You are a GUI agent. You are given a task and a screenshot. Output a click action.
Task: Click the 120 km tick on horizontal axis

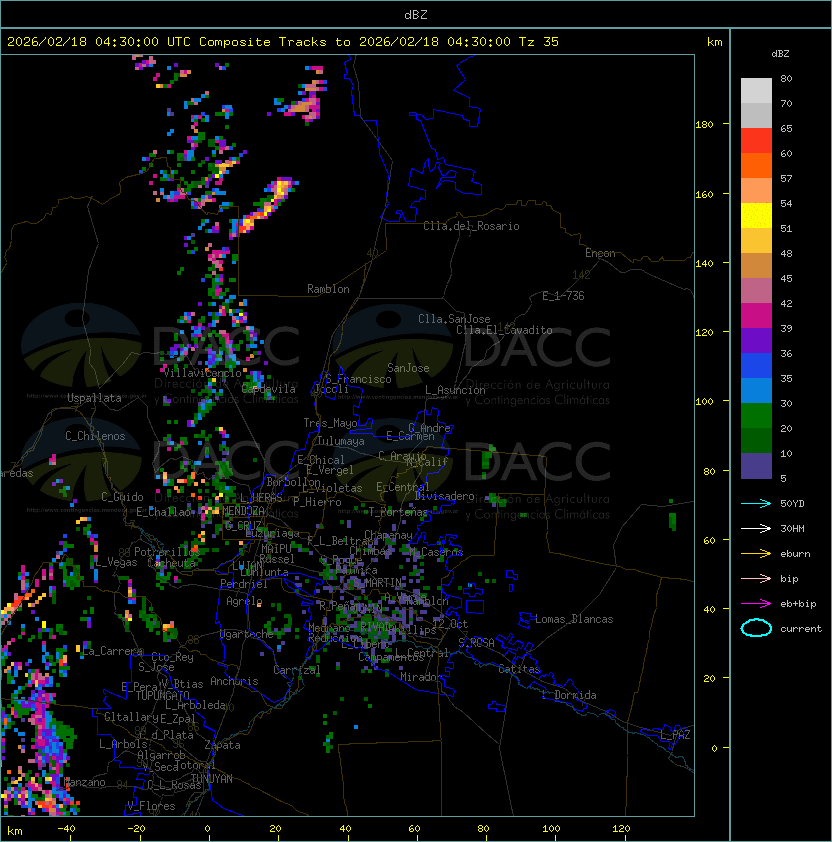(621, 829)
